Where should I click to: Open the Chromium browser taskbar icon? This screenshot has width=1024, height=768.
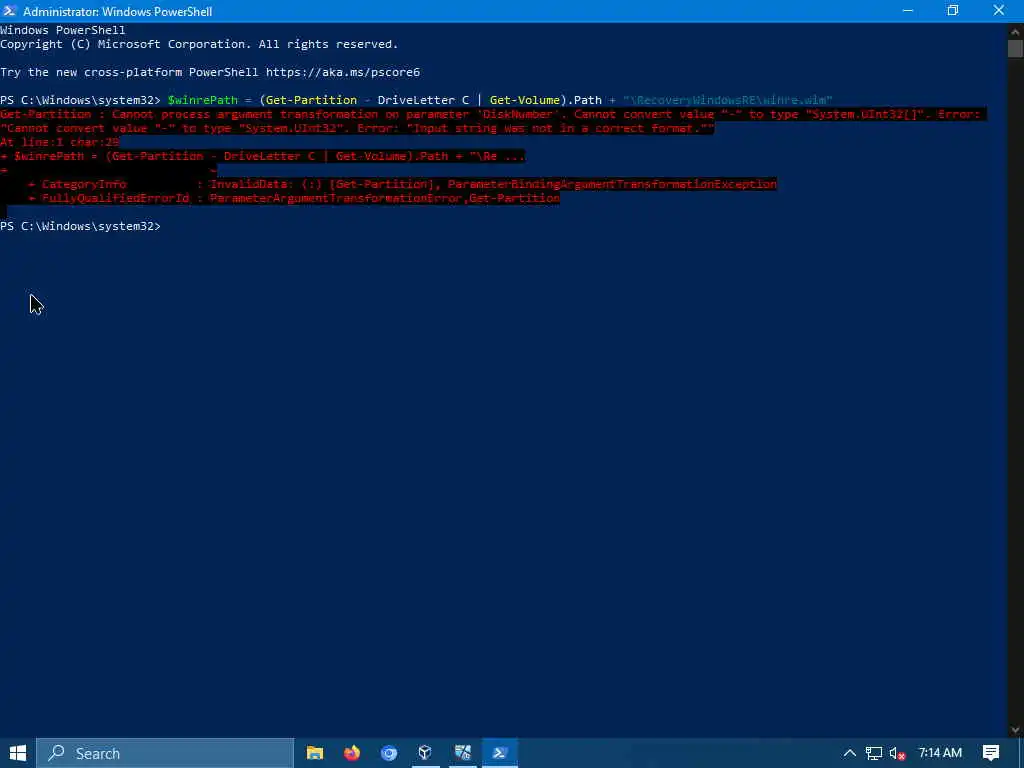pyautogui.click(x=389, y=753)
